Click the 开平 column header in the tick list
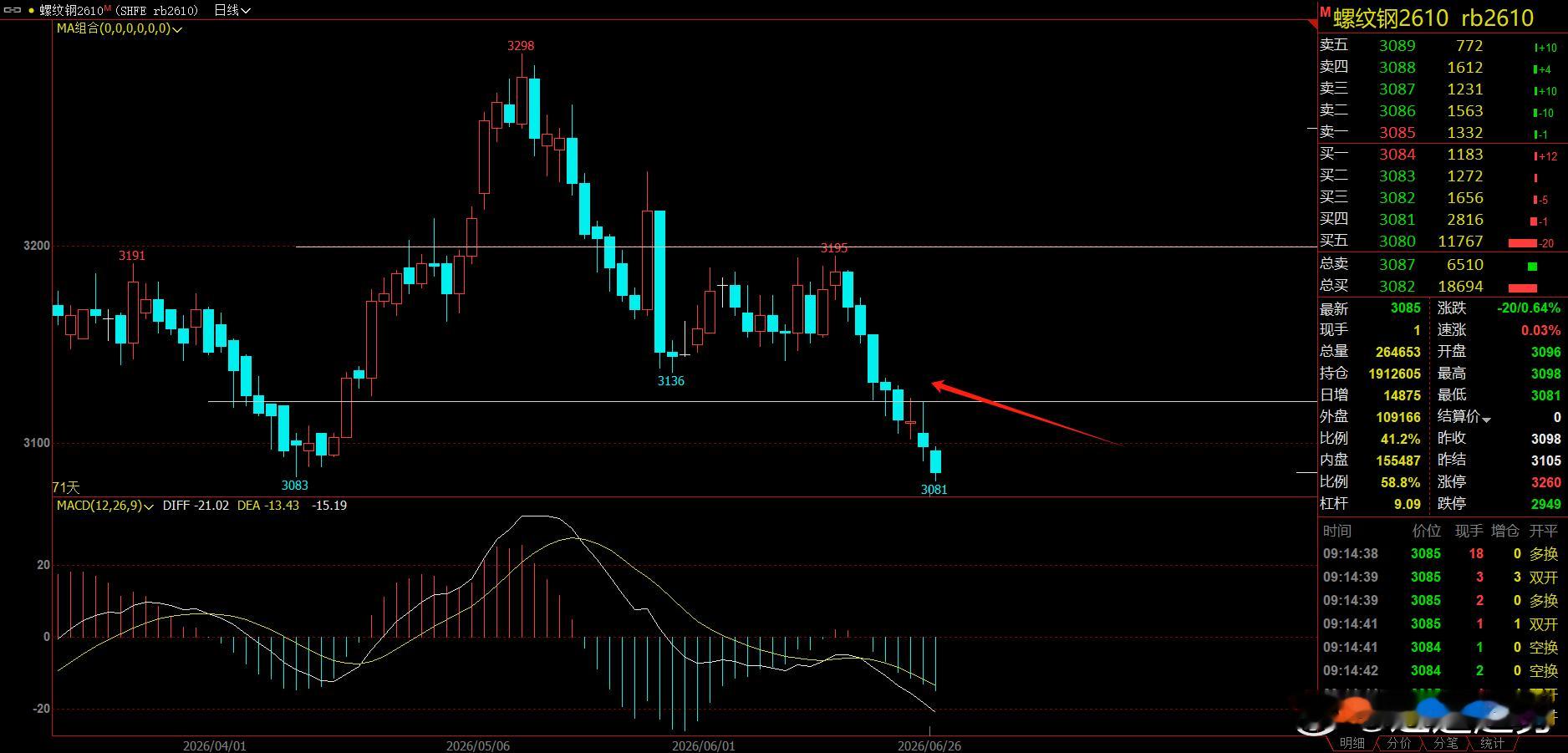 click(1543, 531)
